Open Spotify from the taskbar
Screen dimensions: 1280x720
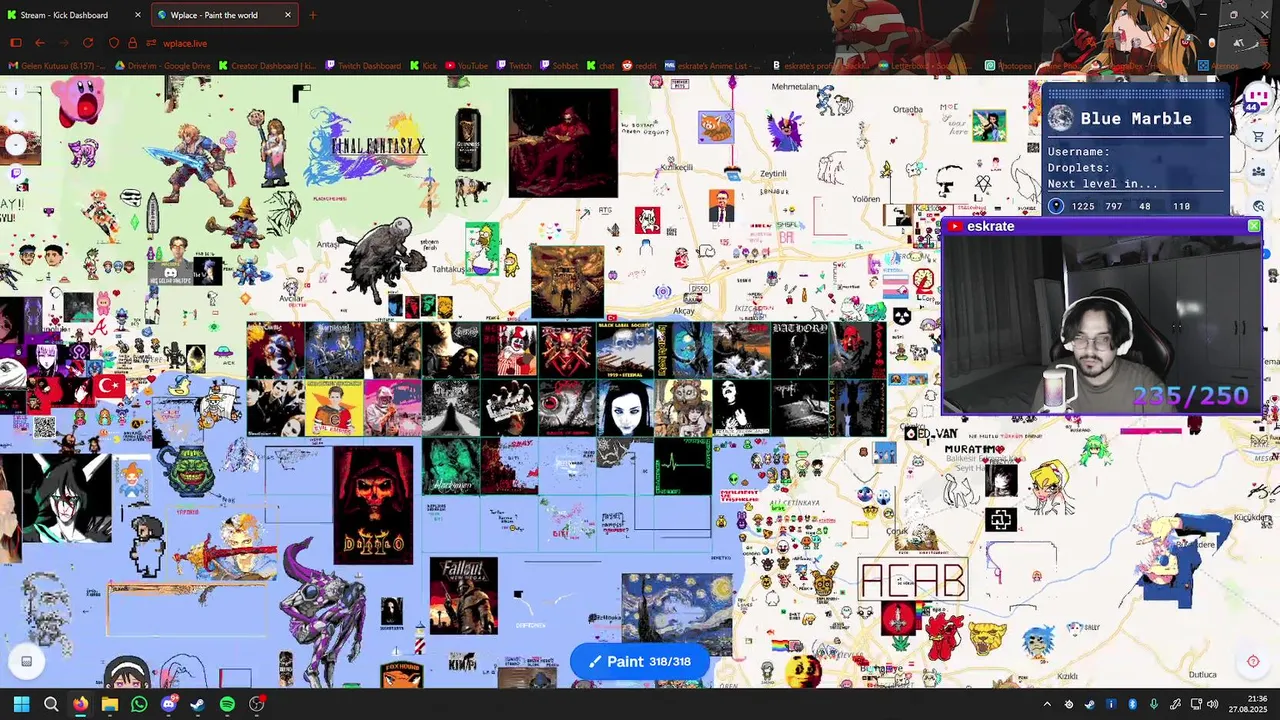(227, 704)
